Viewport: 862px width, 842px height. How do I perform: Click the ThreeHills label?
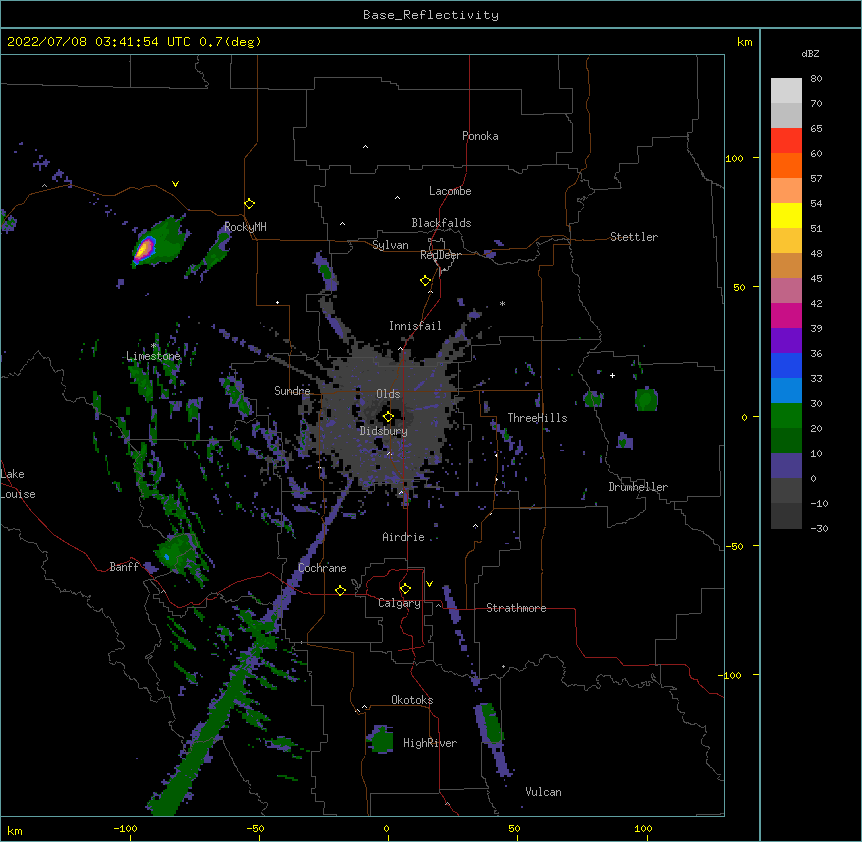pyautogui.click(x=537, y=418)
